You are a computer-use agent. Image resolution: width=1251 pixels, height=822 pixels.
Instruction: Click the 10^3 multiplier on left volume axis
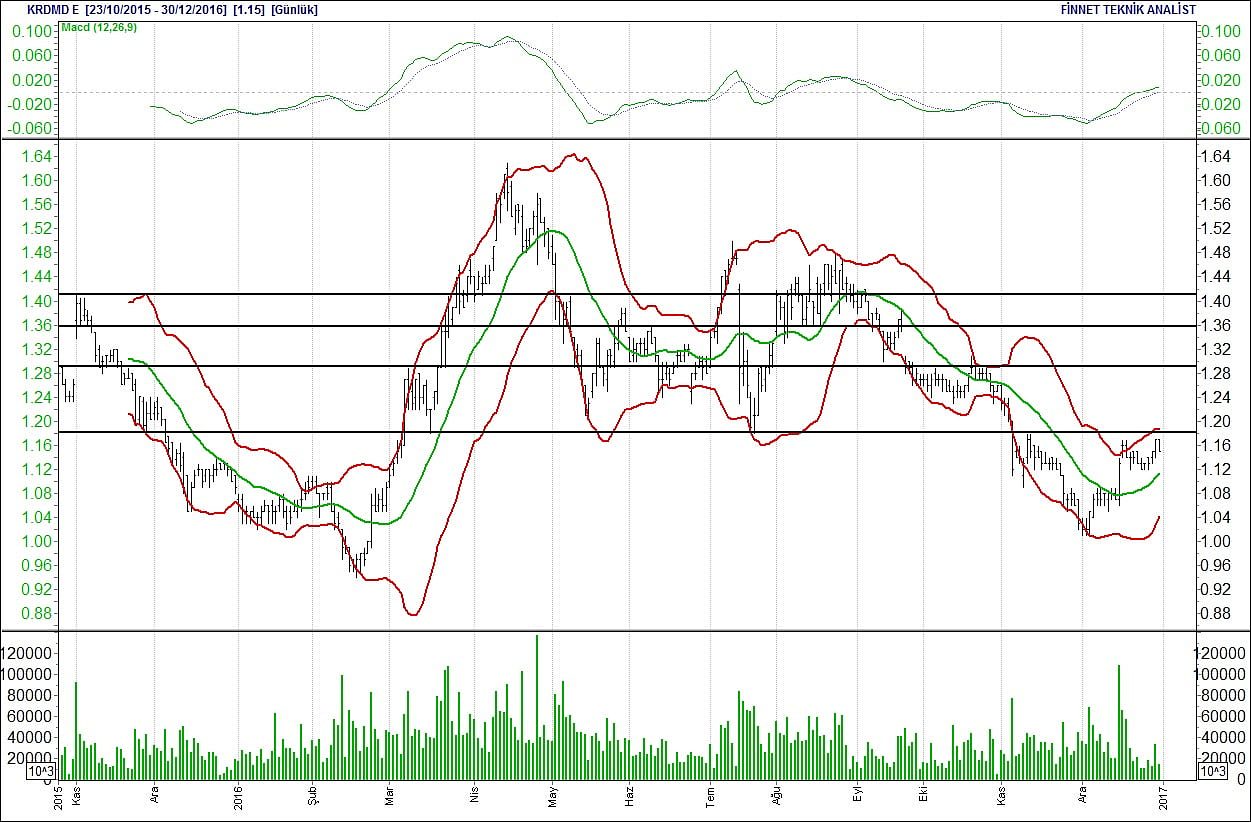tap(39, 772)
